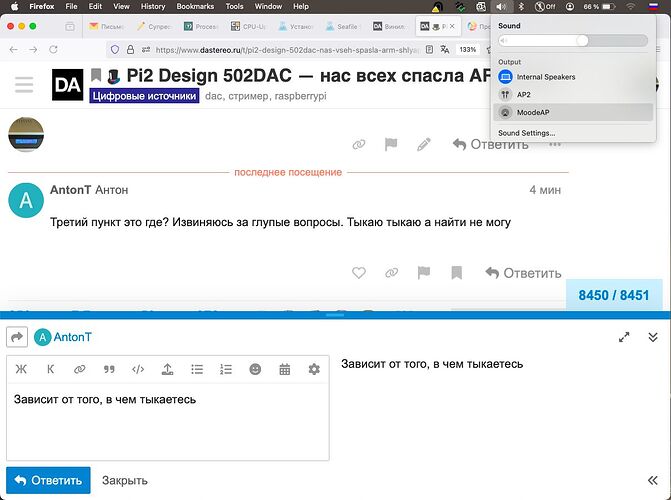The image size is (671, 500).
Task: Switch to the Seafile browser tab
Action: coord(344,27)
